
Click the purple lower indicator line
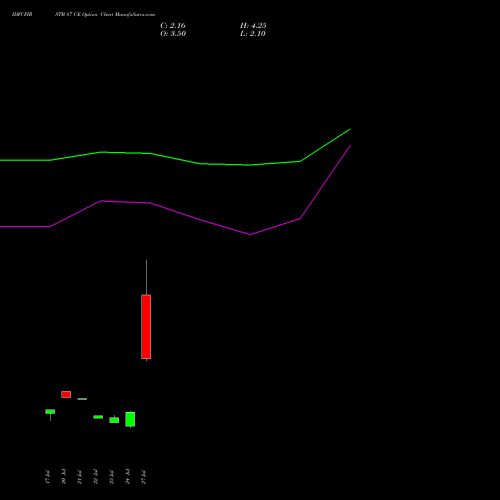175,210
